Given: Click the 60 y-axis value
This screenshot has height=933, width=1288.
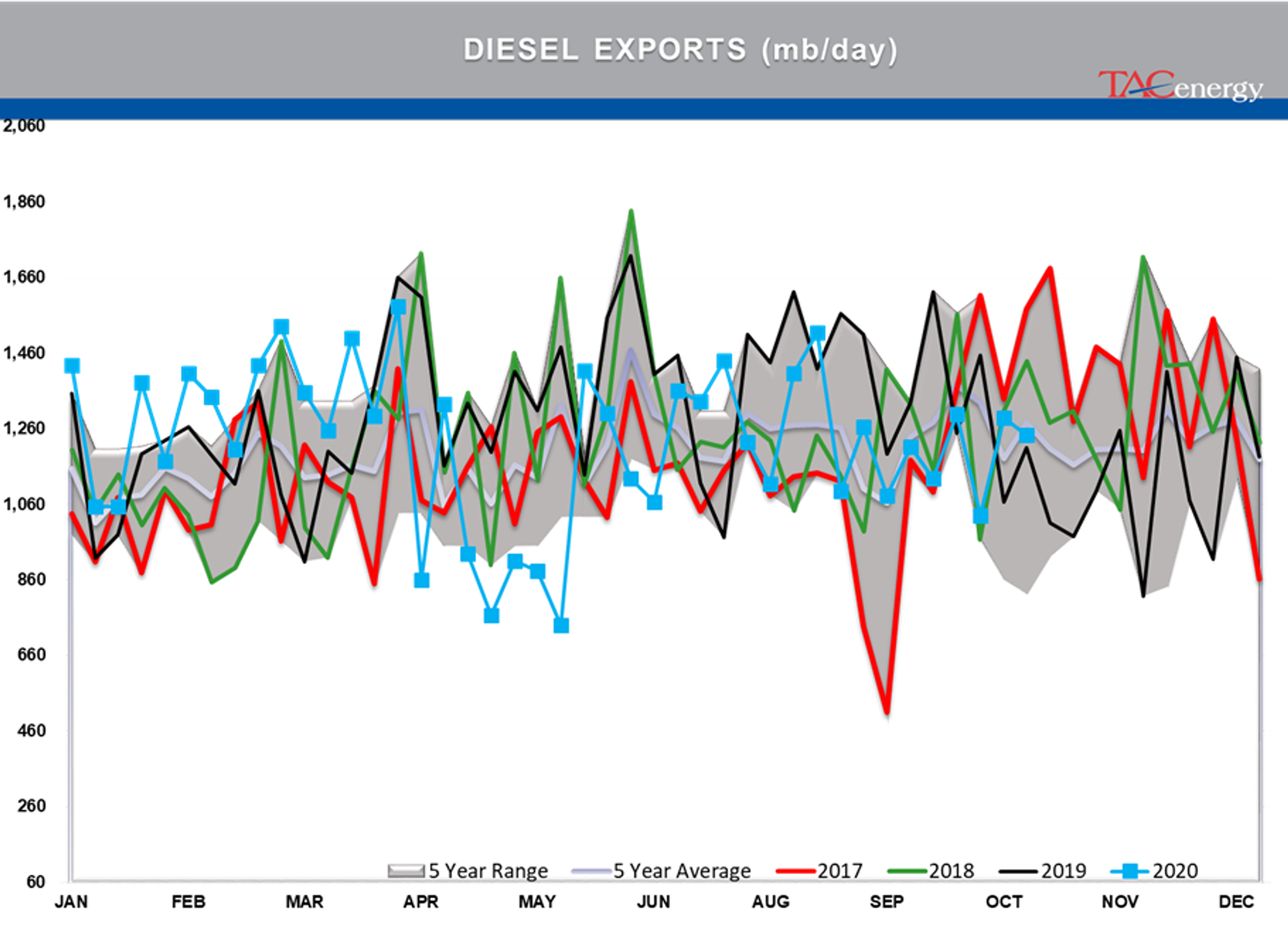Looking at the screenshot, I should point(35,882).
